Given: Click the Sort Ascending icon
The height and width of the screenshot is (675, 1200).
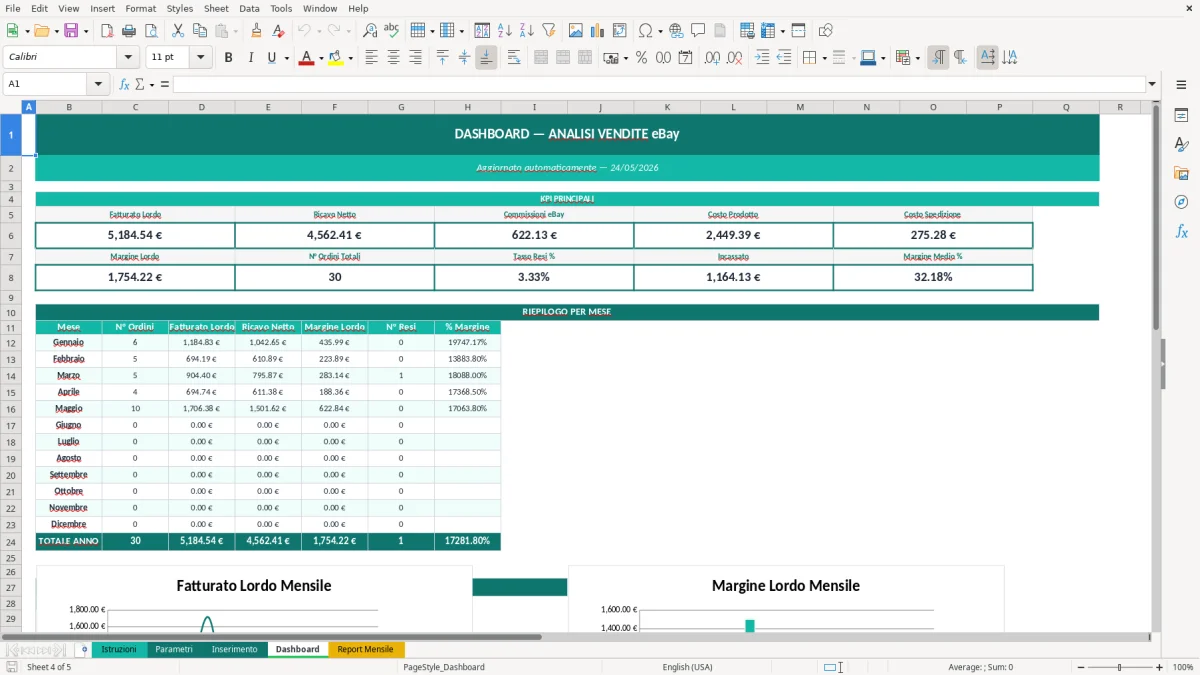Looking at the screenshot, I should click(x=504, y=31).
